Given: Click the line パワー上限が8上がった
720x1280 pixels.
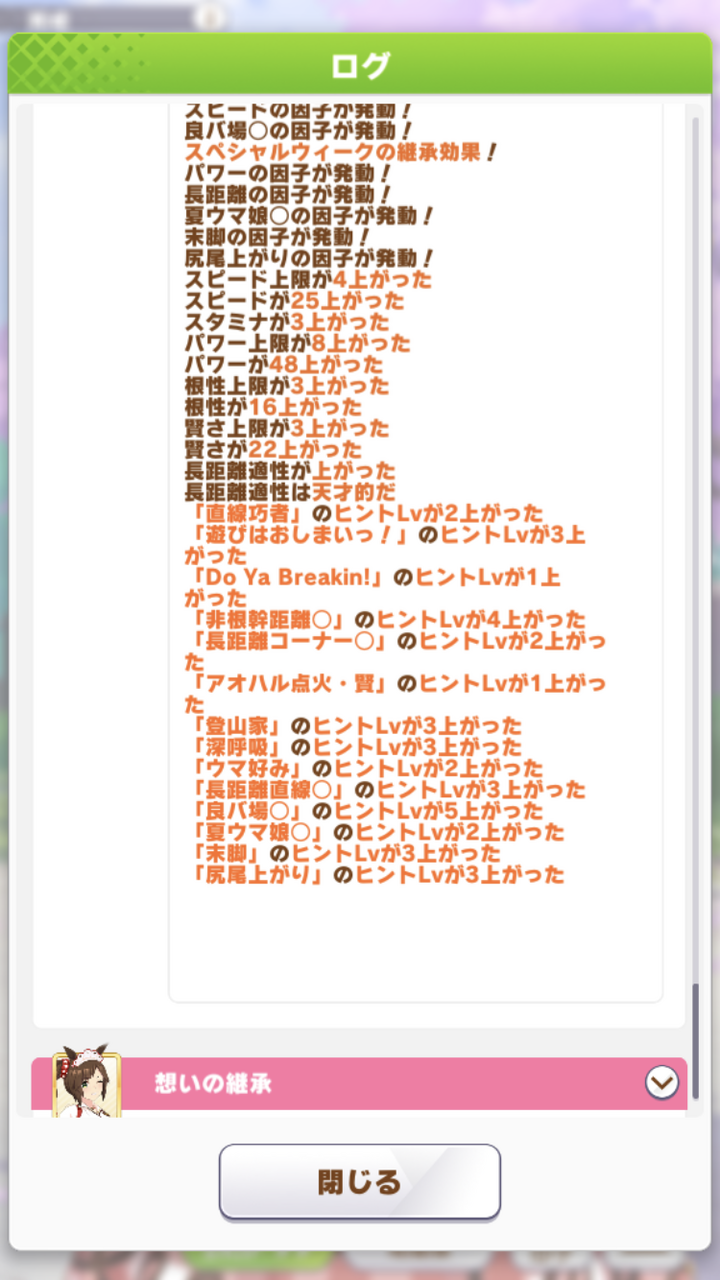Looking at the screenshot, I should 298,342.
